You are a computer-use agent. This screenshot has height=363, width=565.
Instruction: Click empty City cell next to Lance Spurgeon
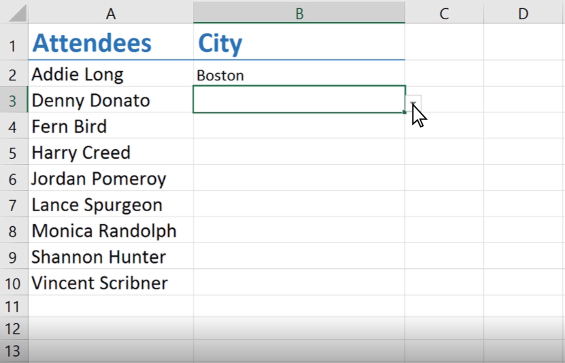tap(299, 204)
